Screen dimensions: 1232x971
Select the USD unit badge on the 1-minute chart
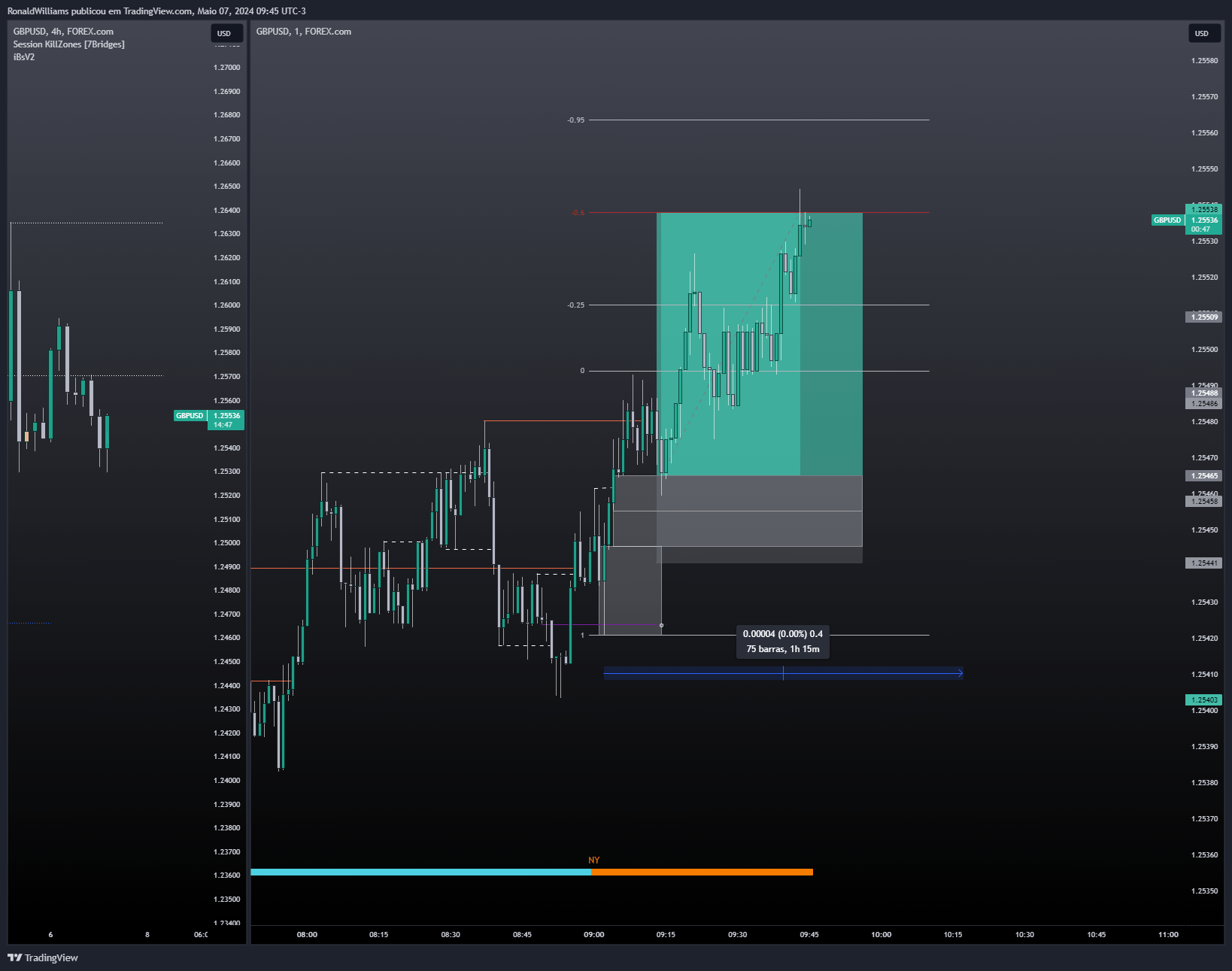pos(1203,33)
